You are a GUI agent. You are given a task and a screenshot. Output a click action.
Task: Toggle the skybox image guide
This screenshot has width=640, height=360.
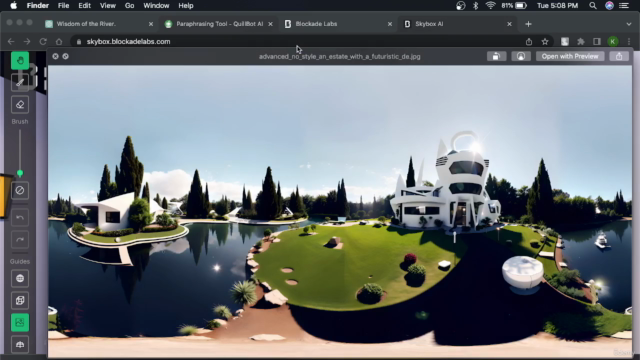(20, 322)
